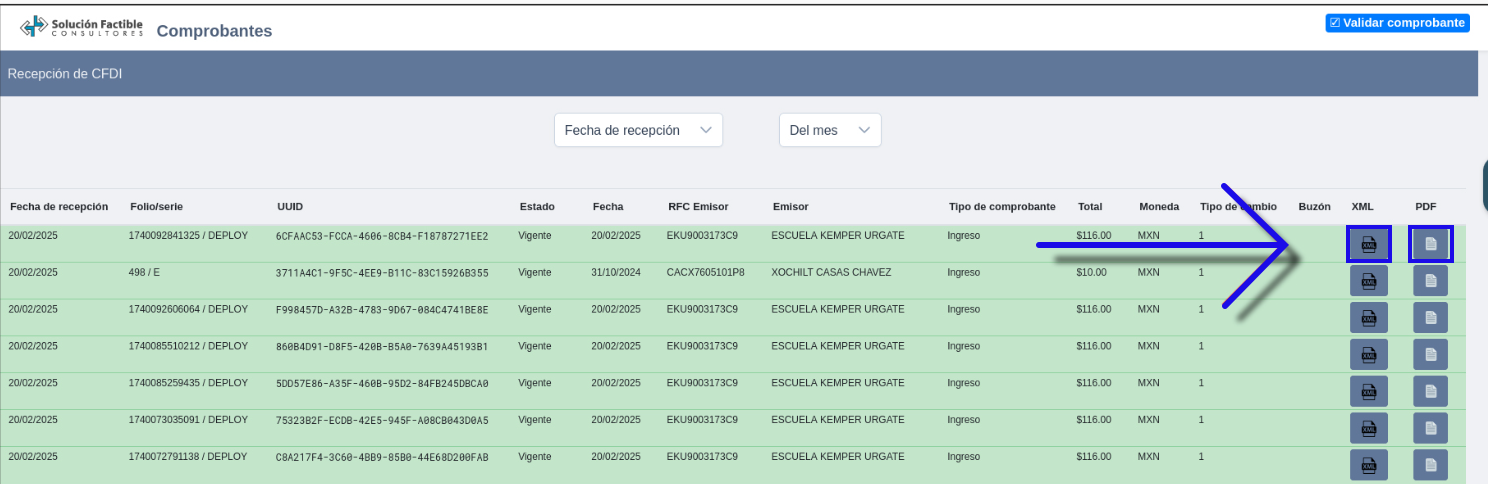1488x484 pixels.
Task: Open PDF for folio 1740092606064
Action: point(1430,318)
